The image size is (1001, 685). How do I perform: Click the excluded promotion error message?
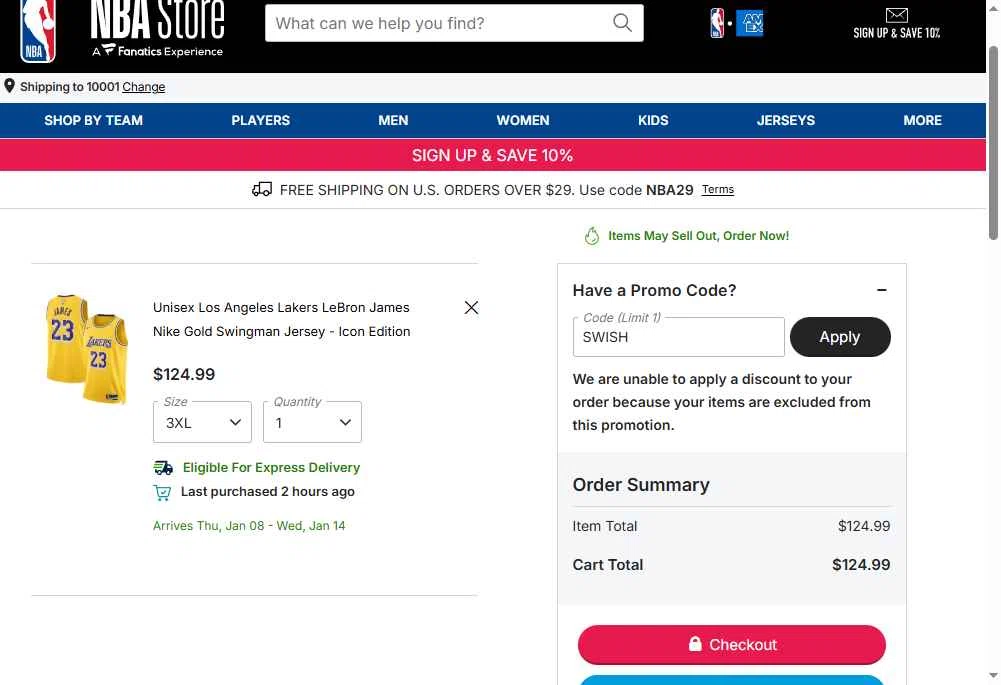721,402
